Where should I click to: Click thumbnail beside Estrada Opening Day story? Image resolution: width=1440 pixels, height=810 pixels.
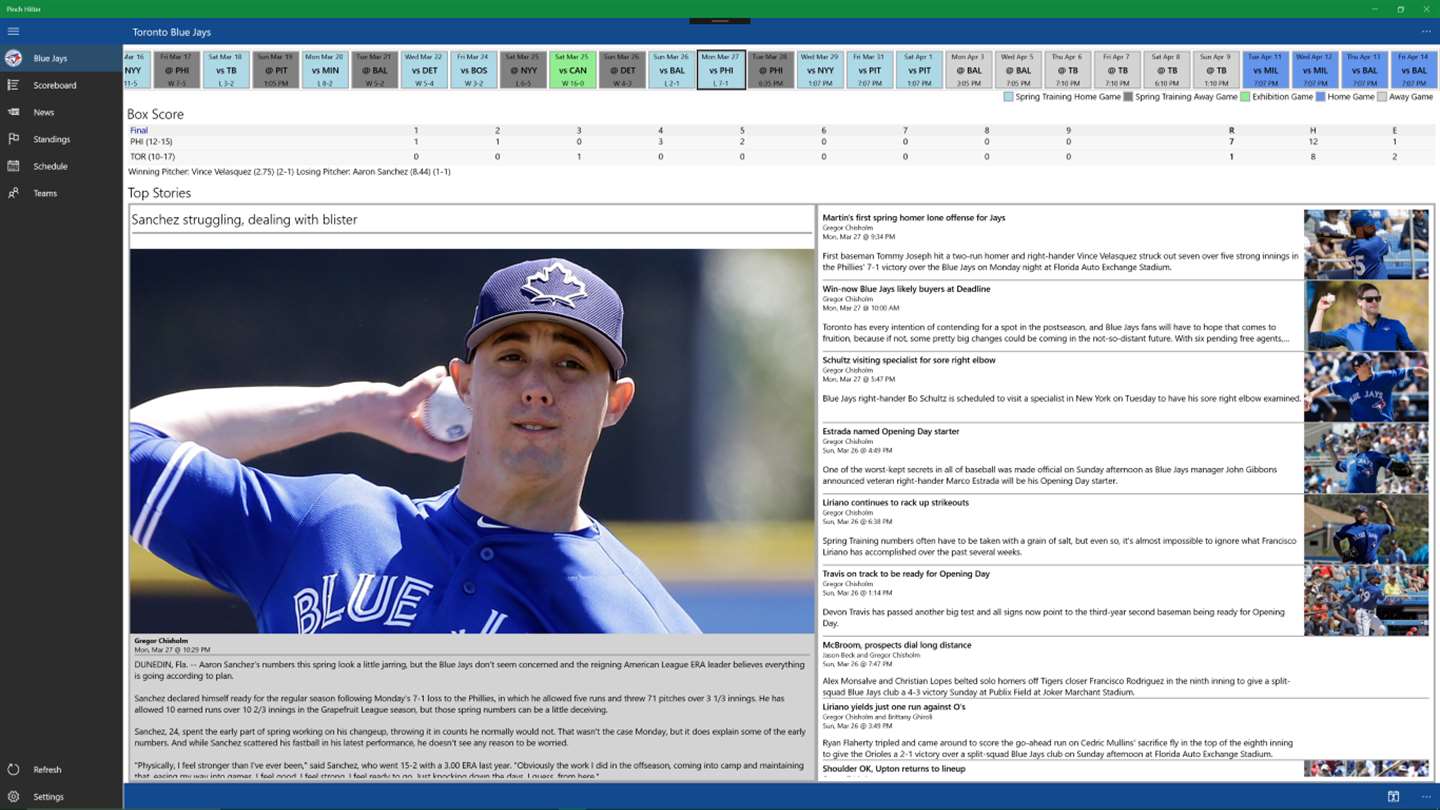(1366, 458)
